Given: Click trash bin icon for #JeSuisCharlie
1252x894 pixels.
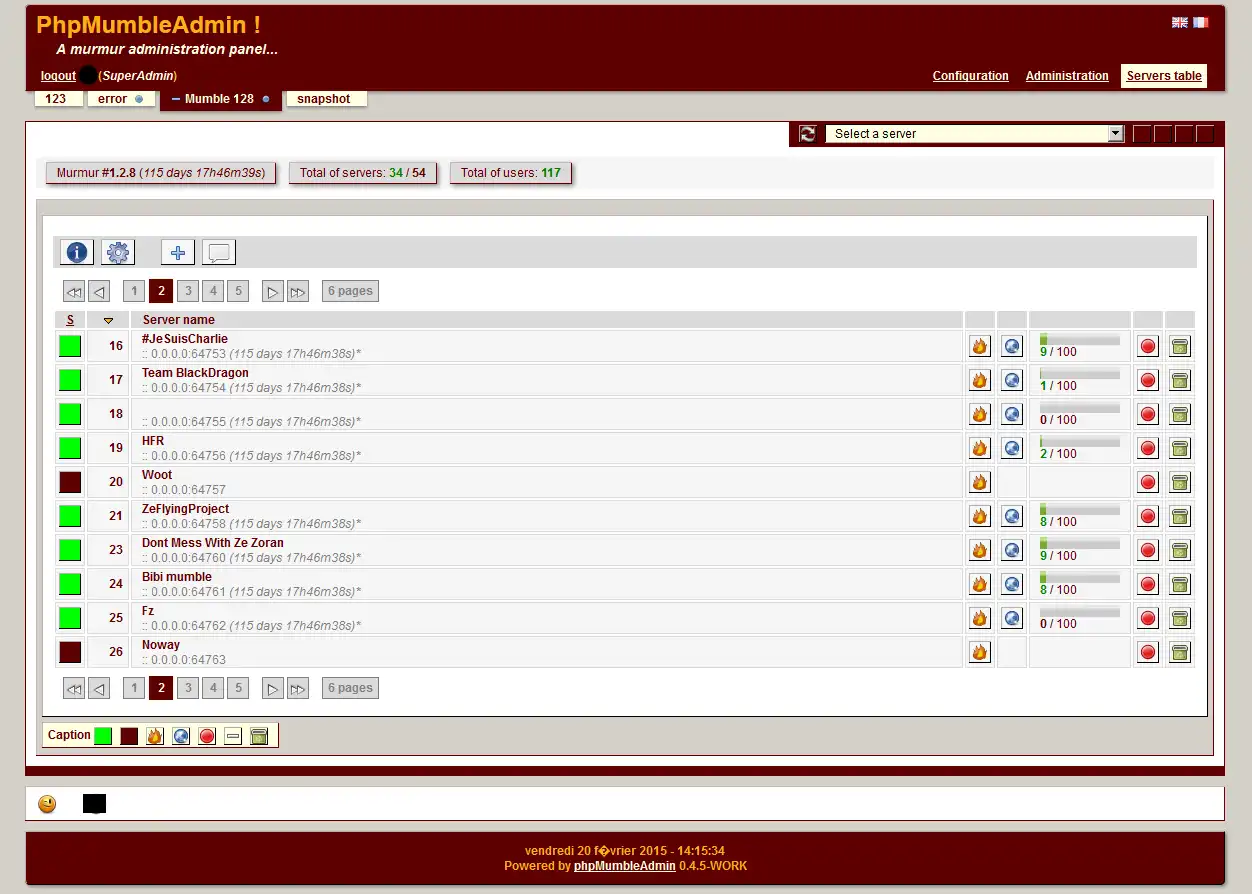Looking at the screenshot, I should tap(1180, 346).
